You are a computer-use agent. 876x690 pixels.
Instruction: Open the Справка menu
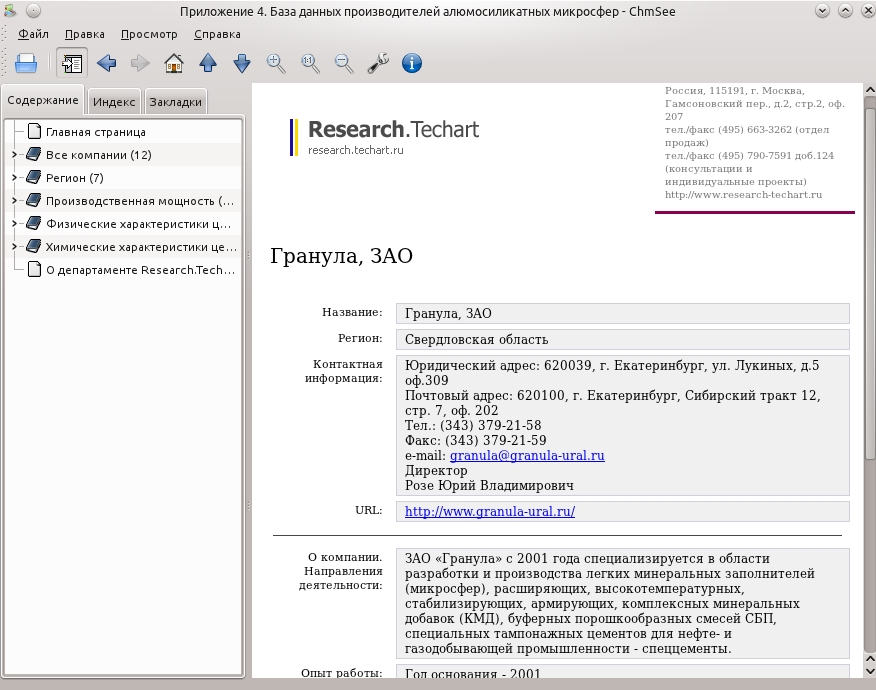coord(217,34)
